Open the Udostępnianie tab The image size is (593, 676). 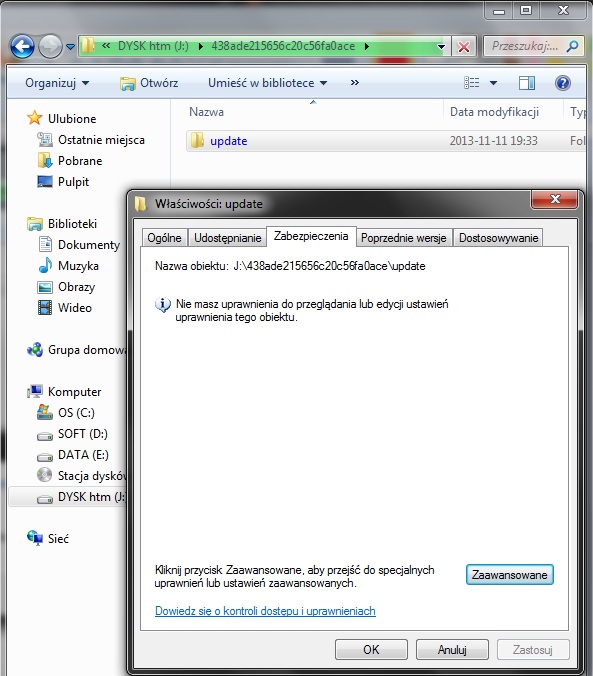227,238
